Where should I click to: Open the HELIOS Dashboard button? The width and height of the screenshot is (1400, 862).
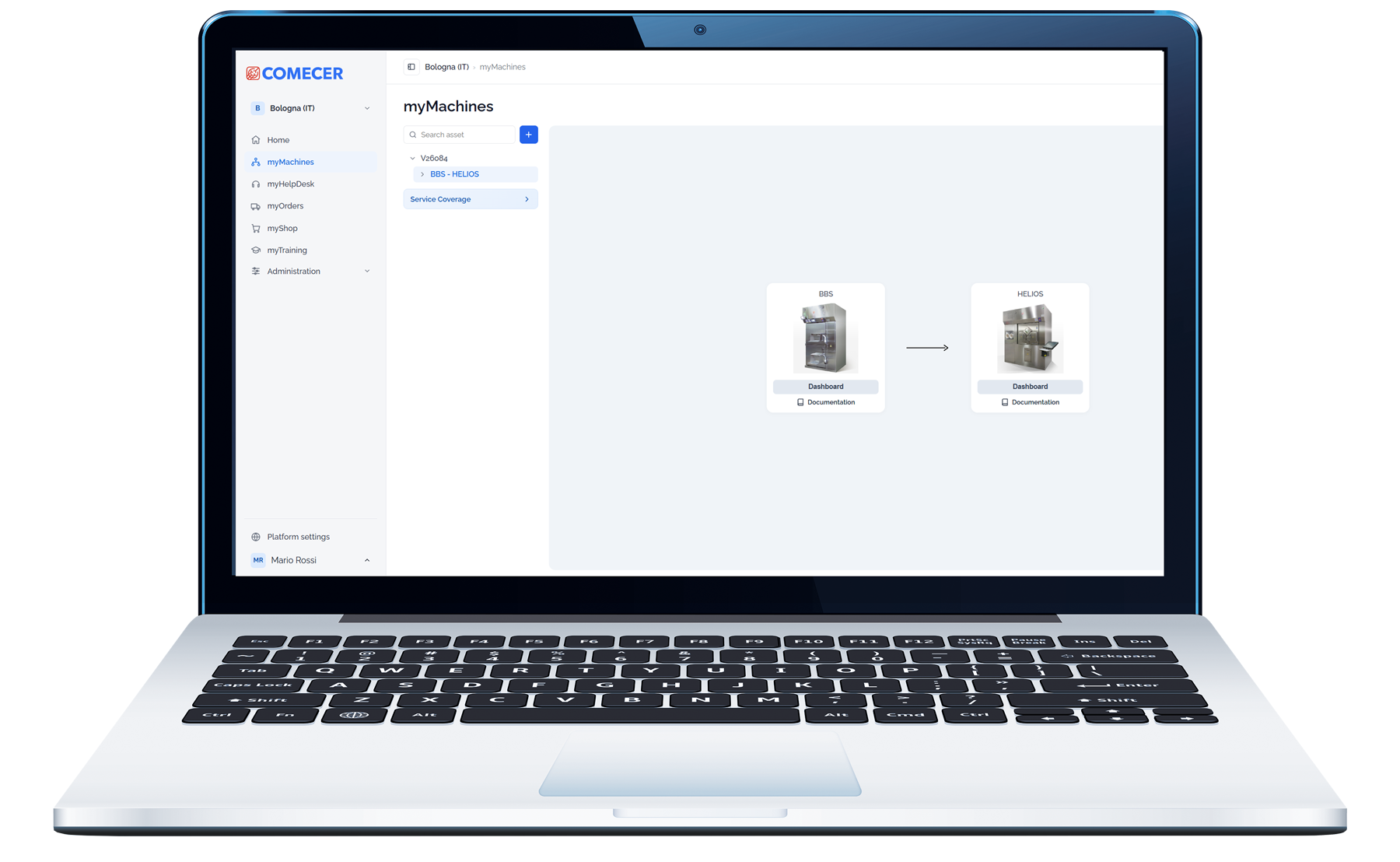point(1030,387)
